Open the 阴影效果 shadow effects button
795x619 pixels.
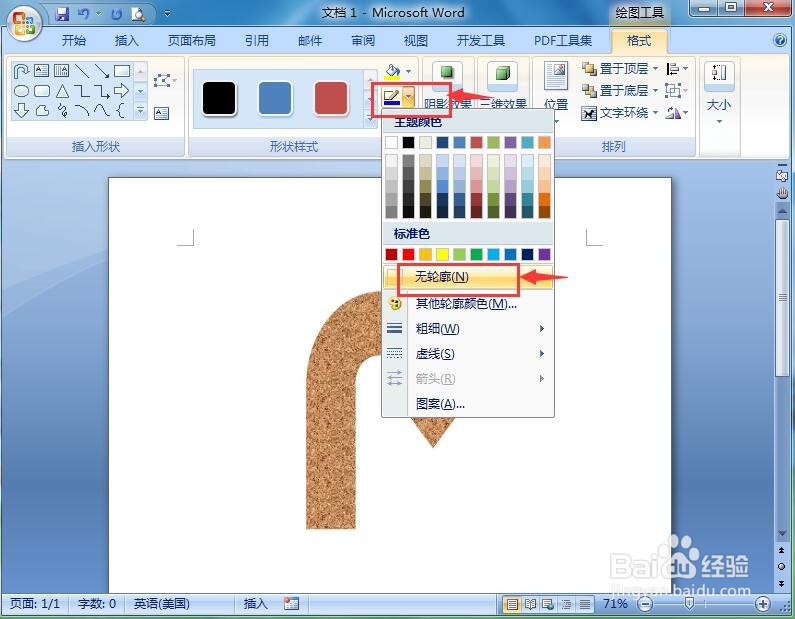pyautogui.click(x=447, y=86)
